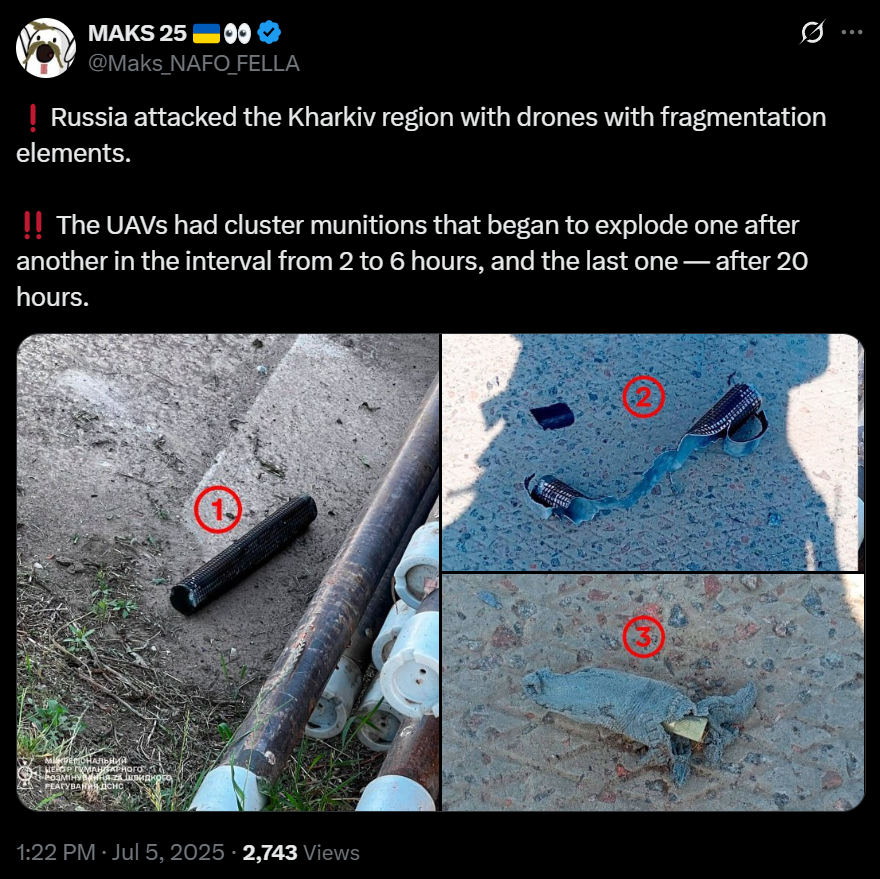Image resolution: width=880 pixels, height=879 pixels.
Task: Click the tweet text about Kharkiv region
Action: pos(421,135)
